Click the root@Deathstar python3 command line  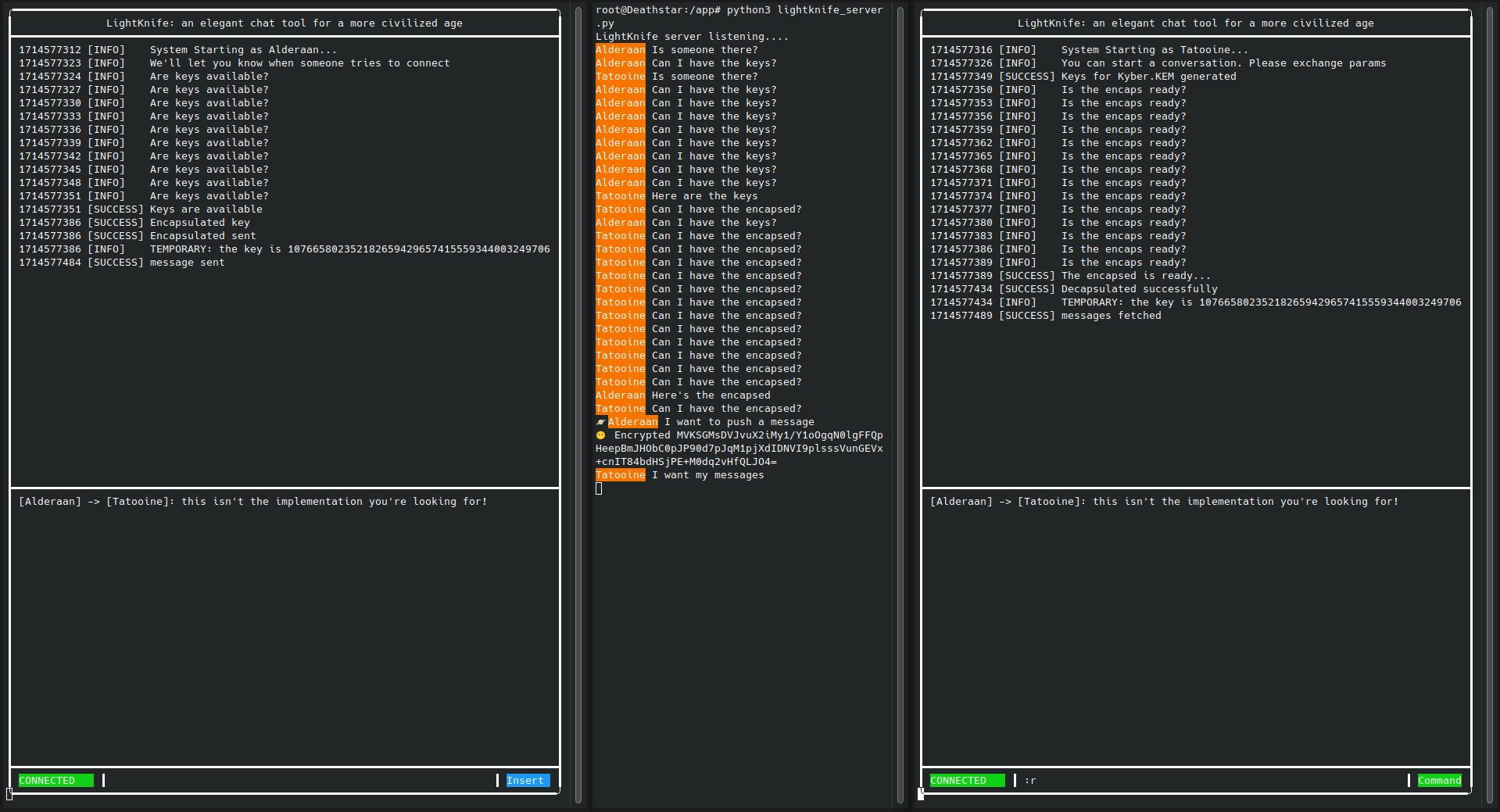click(739, 16)
